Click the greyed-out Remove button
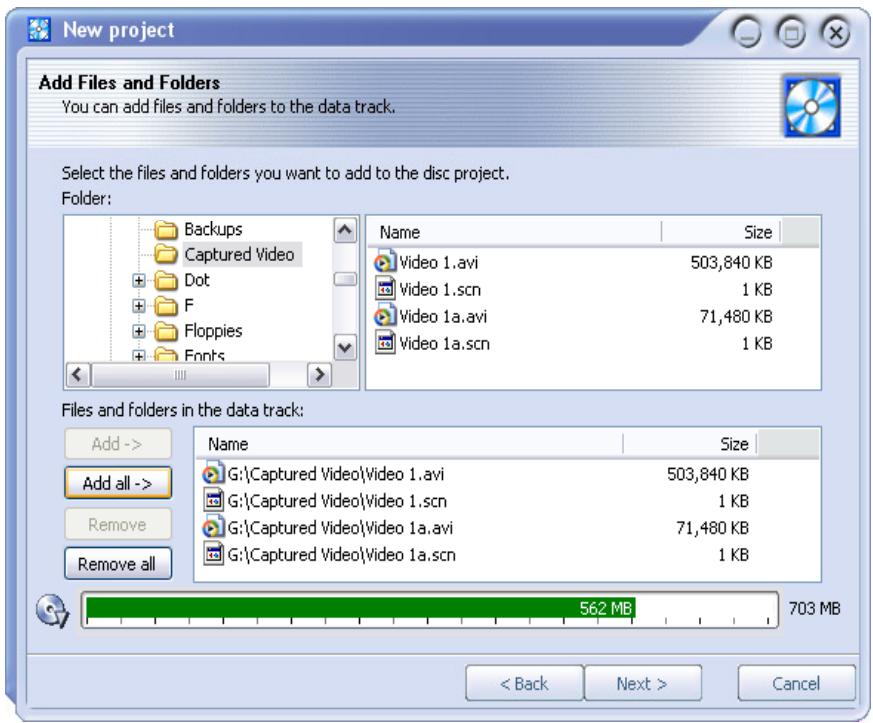 (118, 524)
